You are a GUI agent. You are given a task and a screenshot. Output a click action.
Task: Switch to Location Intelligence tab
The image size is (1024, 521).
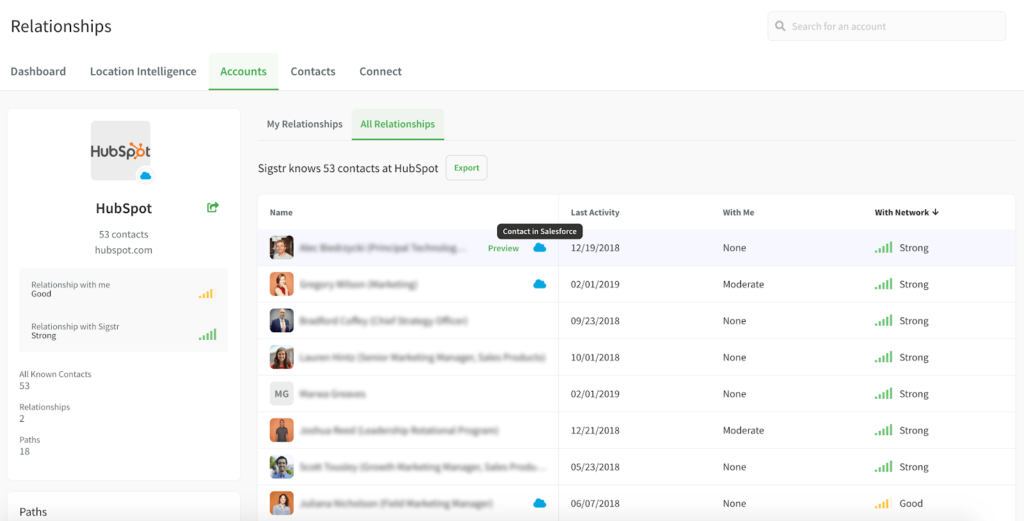(143, 72)
